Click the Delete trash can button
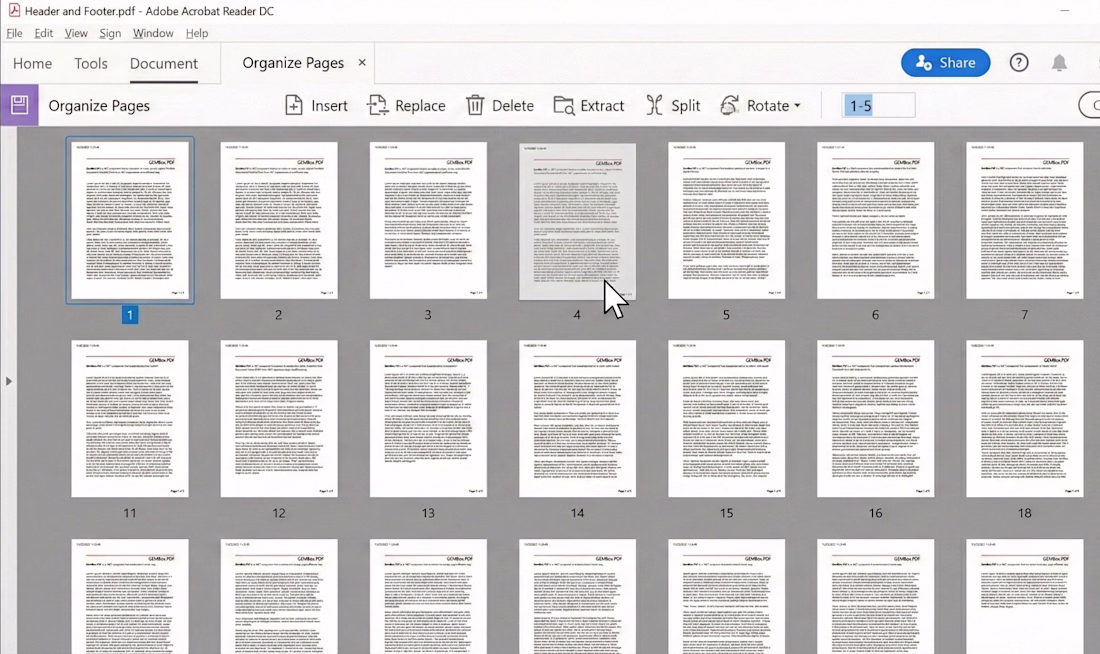This screenshot has height=654, width=1100. click(499, 105)
